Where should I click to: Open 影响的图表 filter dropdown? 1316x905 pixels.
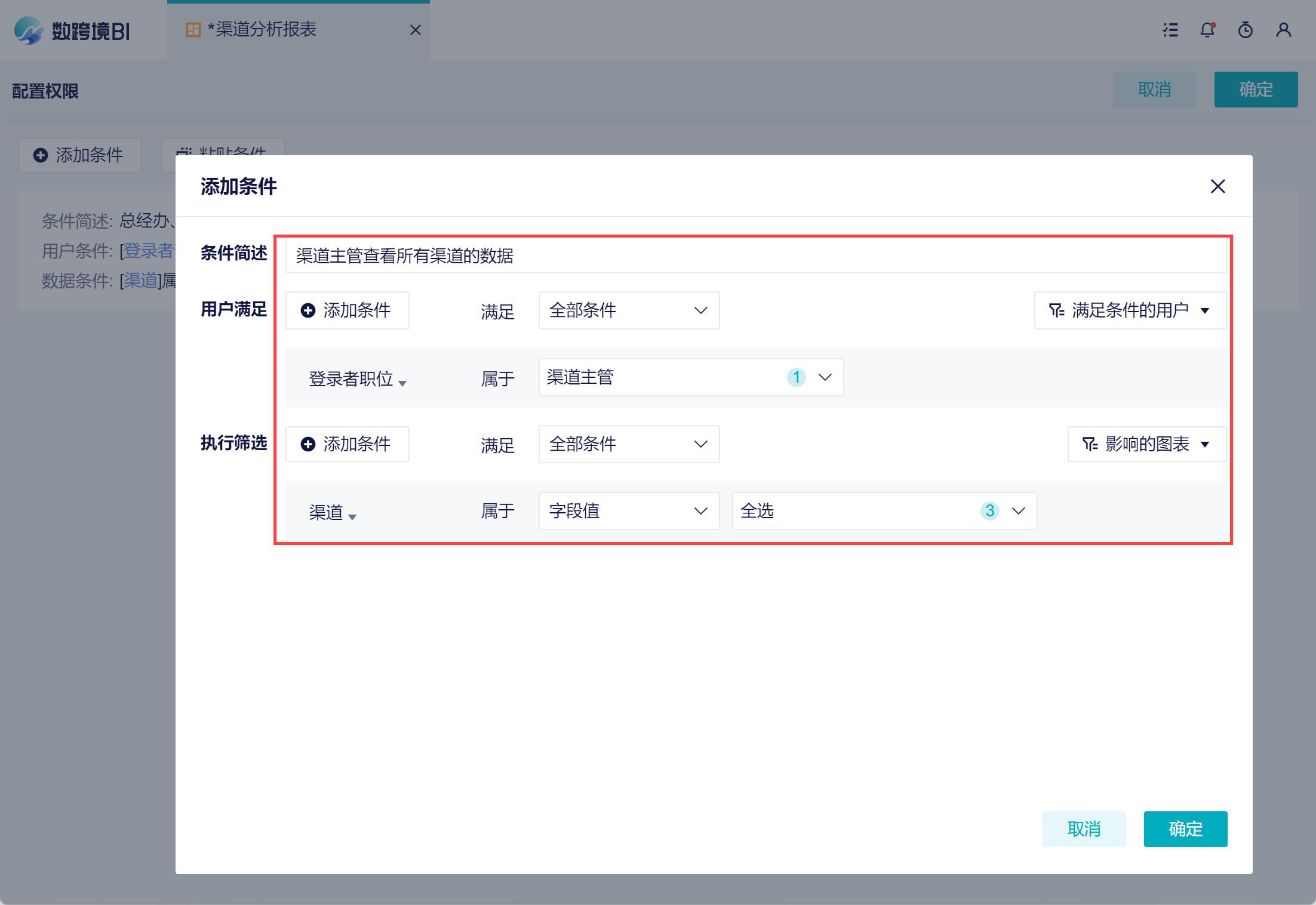[1146, 444]
